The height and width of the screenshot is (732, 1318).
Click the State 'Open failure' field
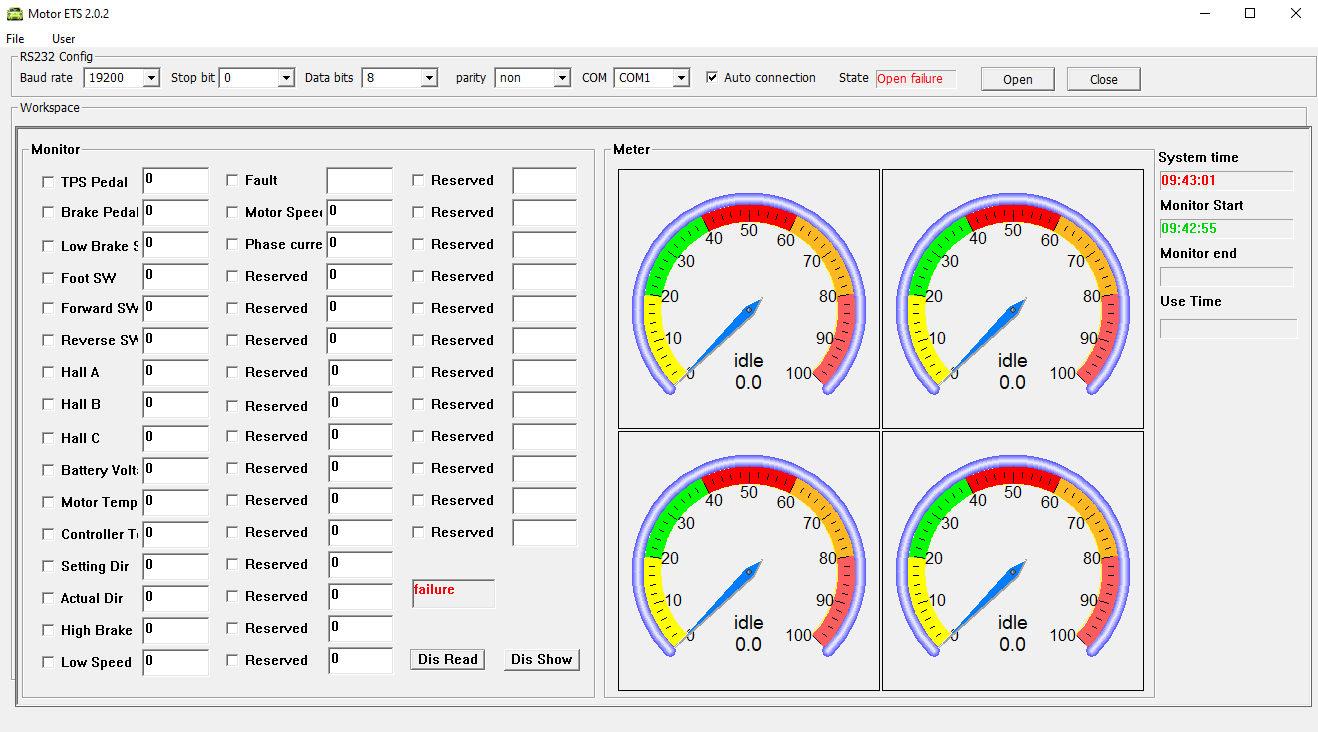pos(916,79)
